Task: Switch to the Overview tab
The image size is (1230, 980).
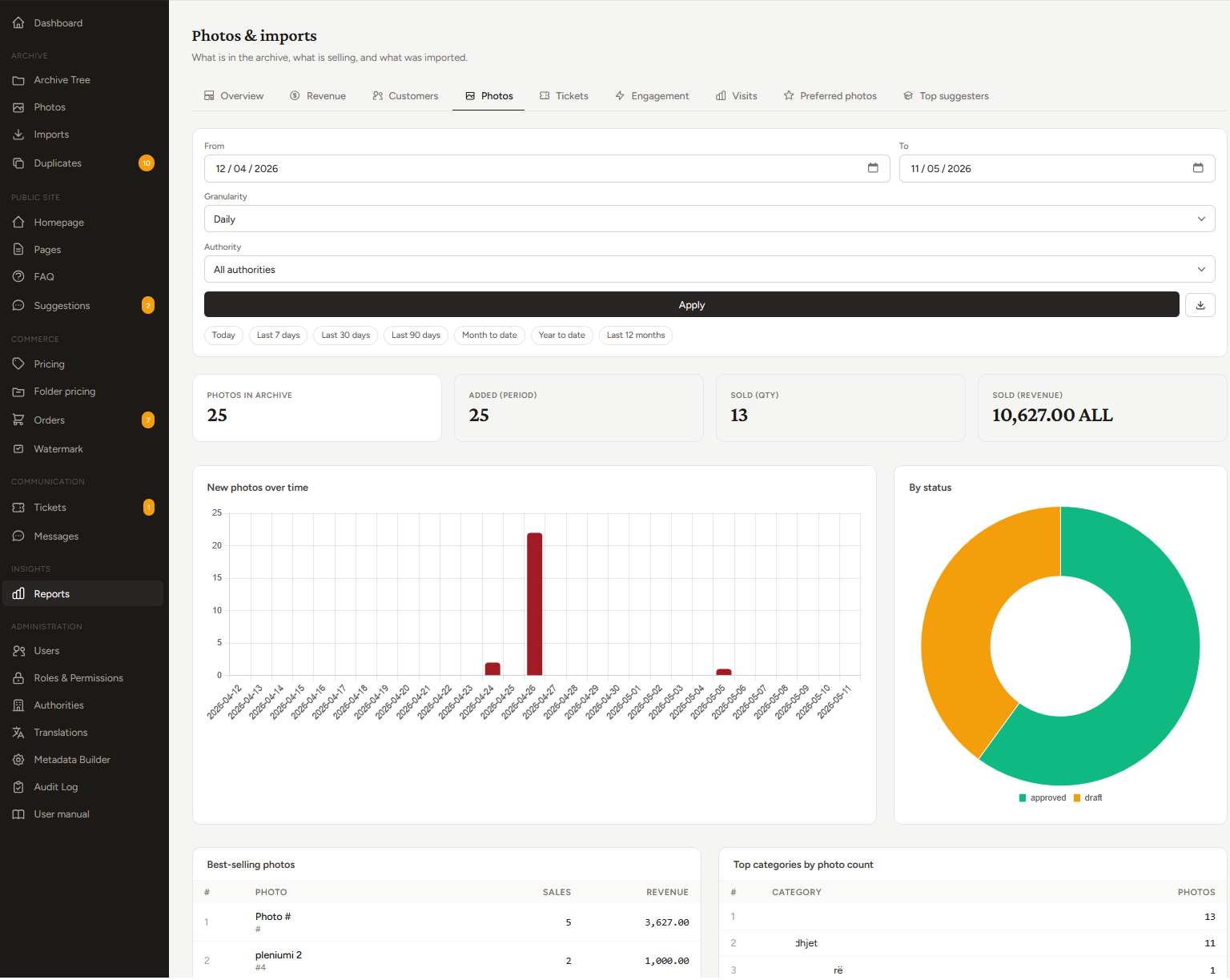Action: (x=234, y=96)
